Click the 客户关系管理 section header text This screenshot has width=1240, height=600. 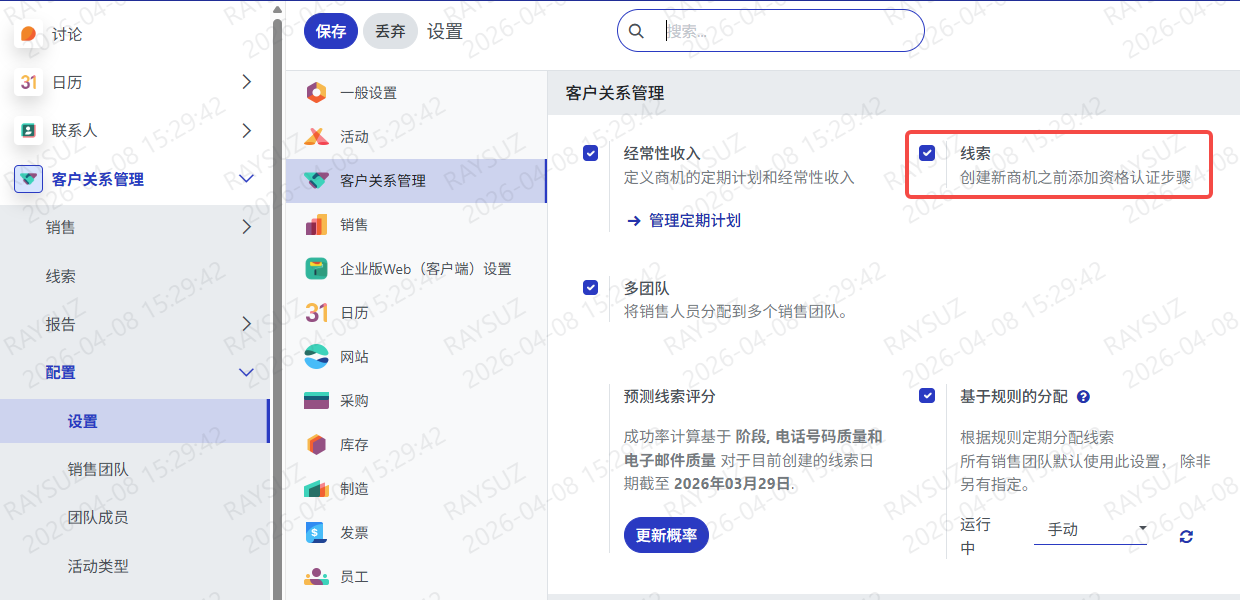click(615, 93)
